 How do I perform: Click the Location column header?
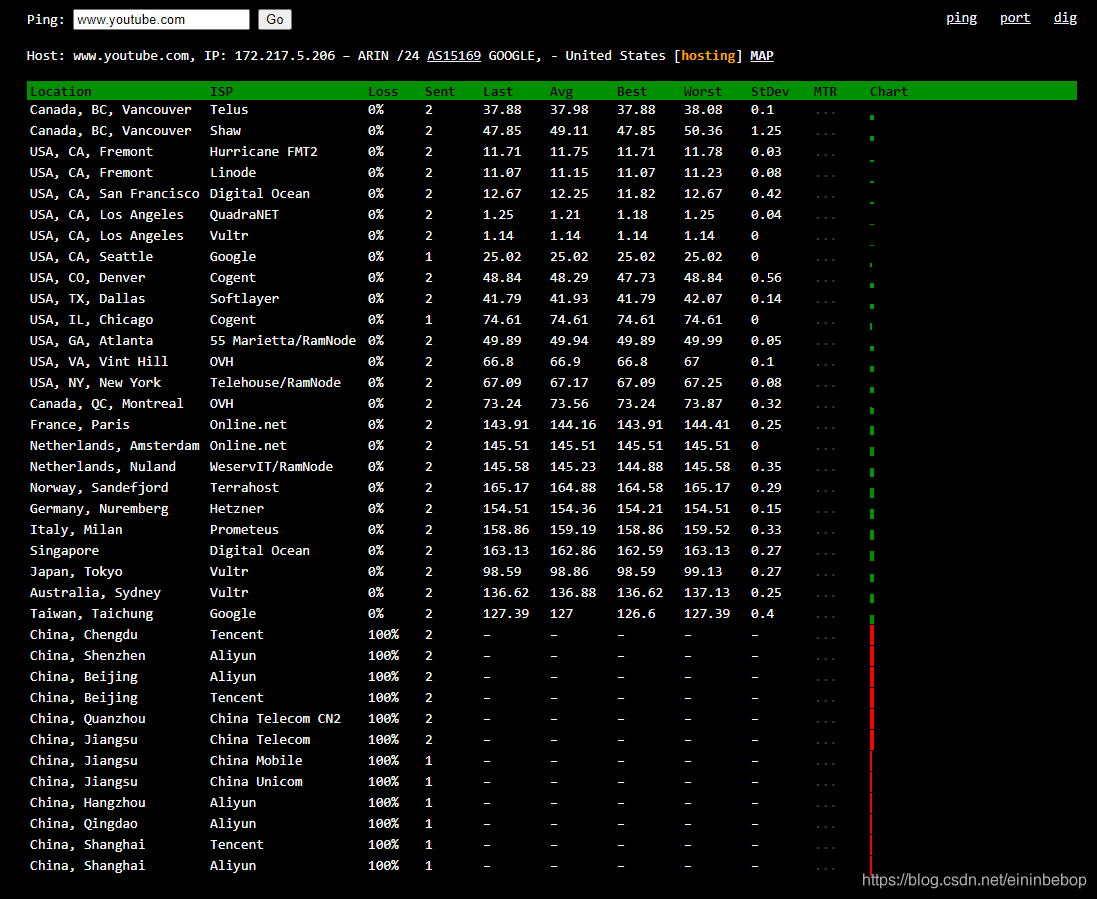61,91
